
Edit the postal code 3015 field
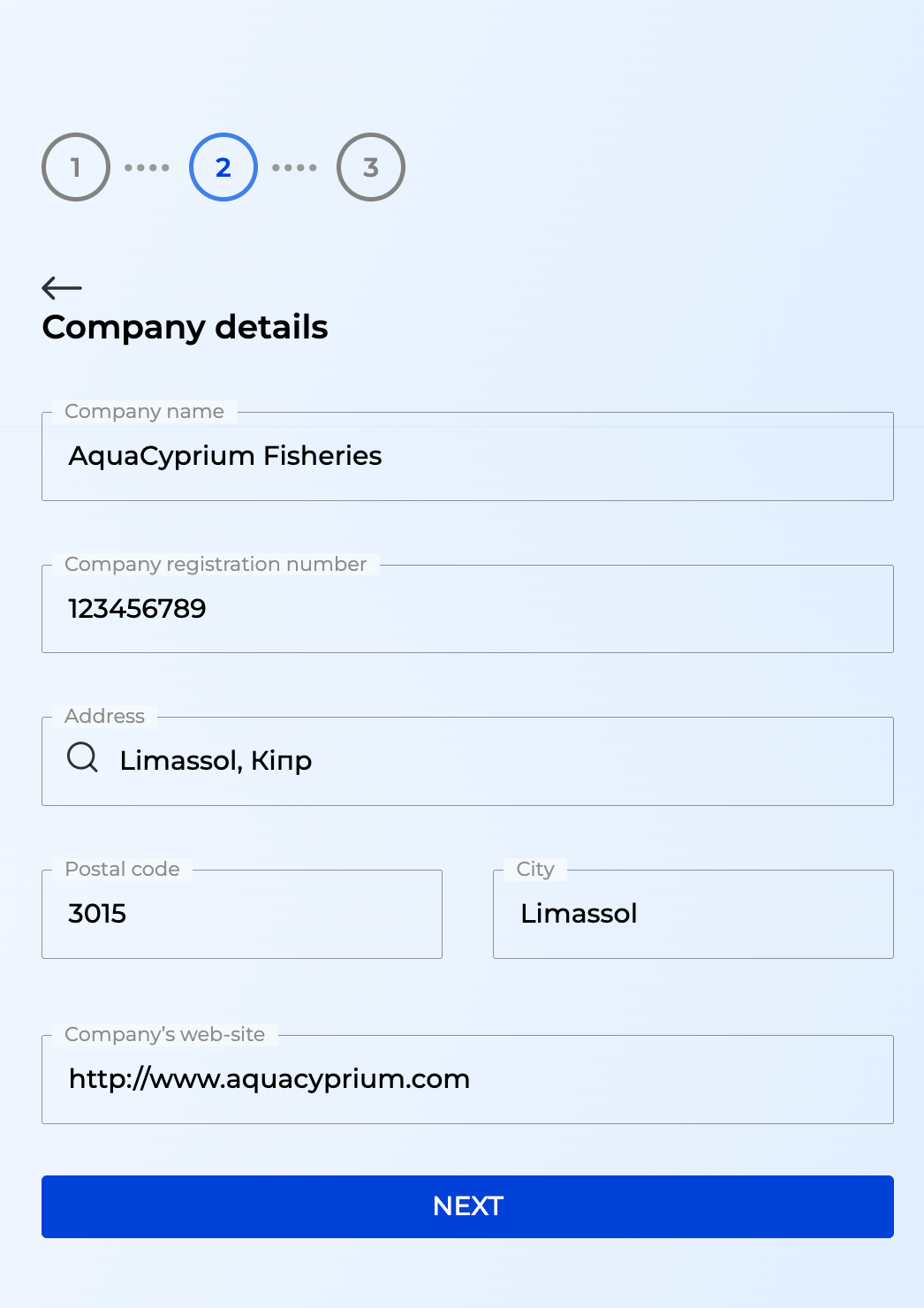[x=242, y=914]
